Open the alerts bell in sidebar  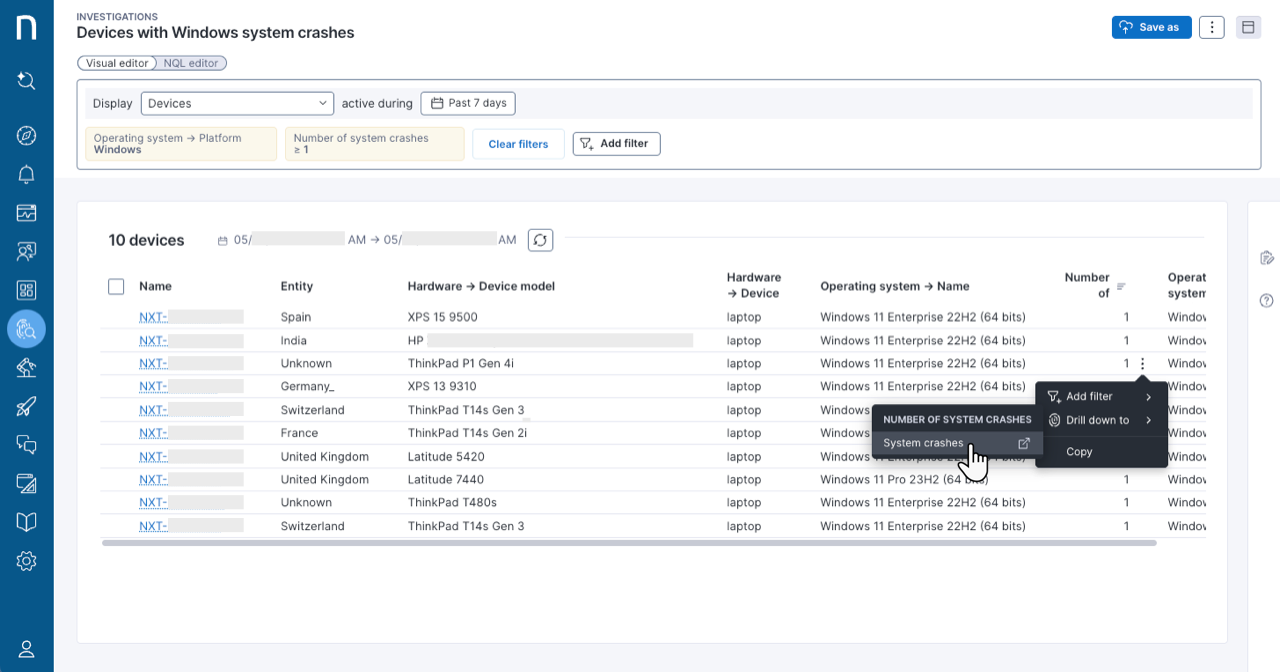[x=27, y=174]
